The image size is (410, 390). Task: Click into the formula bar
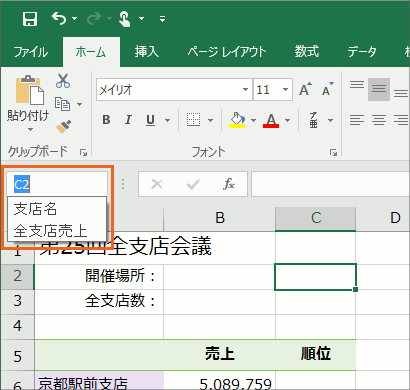tap(330, 184)
